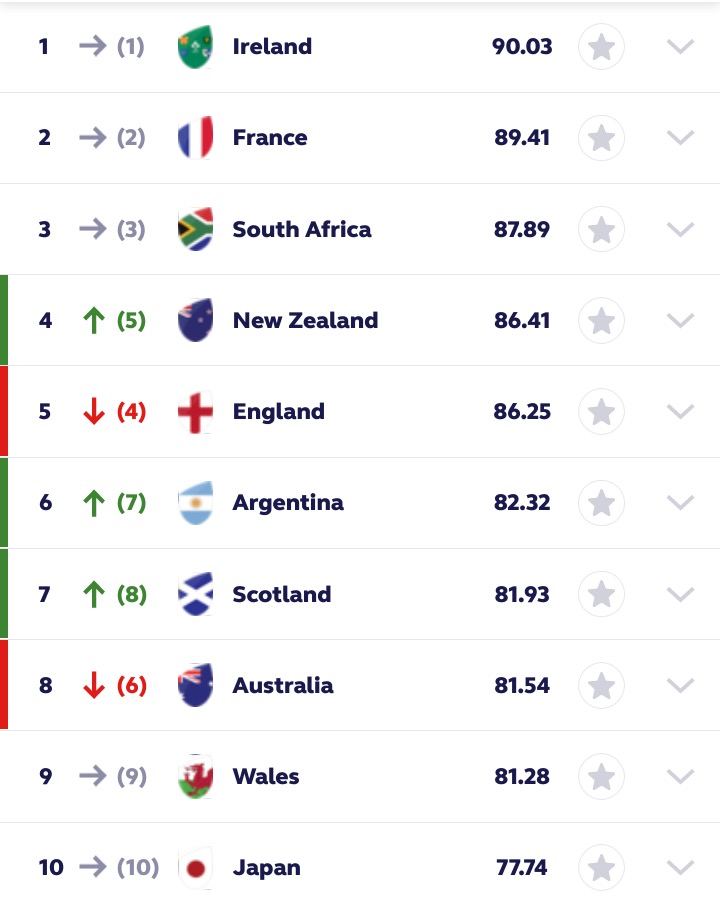Open the South Africa team name
The image size is (720, 908).
coord(302,229)
